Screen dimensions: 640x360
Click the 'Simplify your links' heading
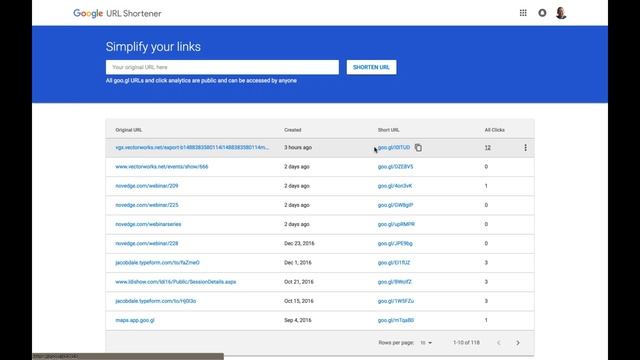pyautogui.click(x=153, y=47)
